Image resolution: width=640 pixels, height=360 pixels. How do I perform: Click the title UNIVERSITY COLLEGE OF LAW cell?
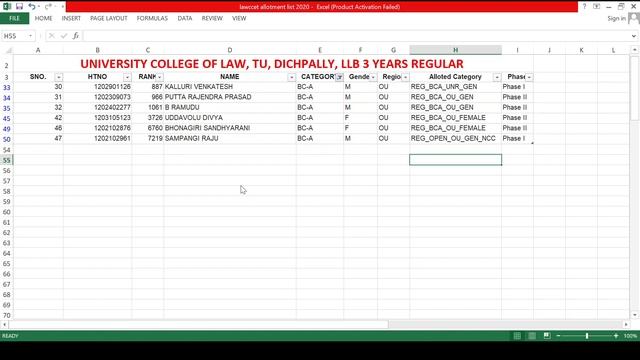272,64
